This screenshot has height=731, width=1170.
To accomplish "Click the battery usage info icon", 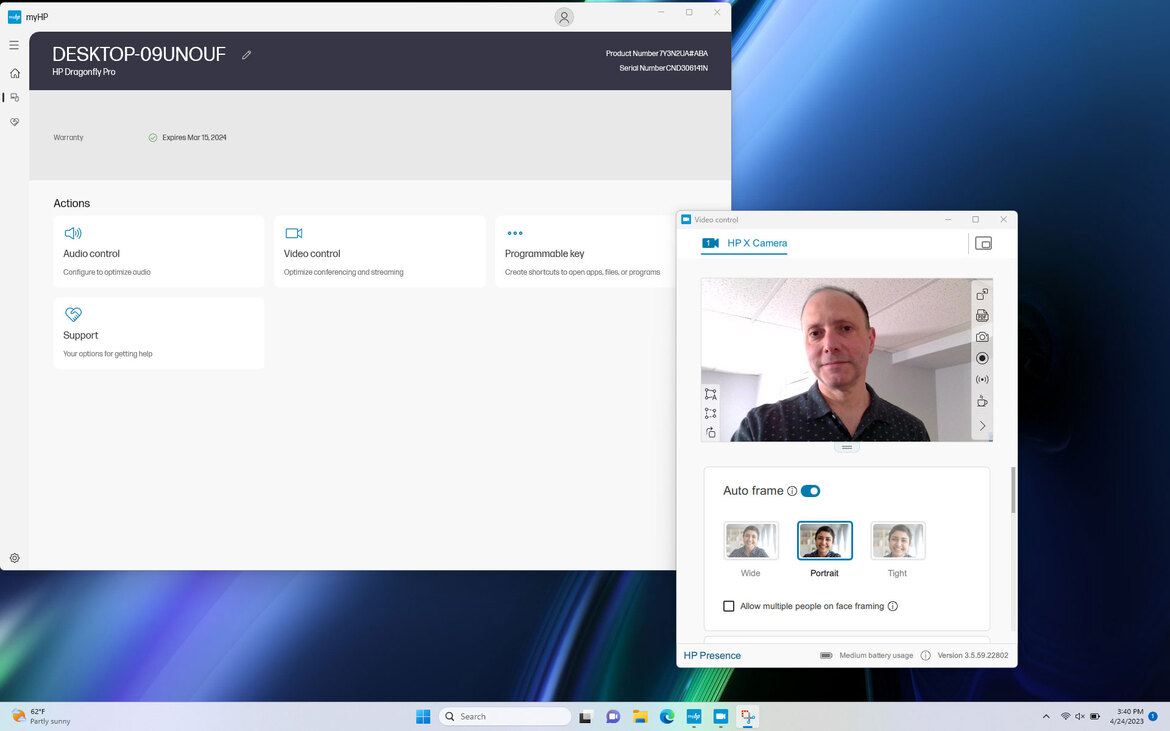I will click(925, 656).
